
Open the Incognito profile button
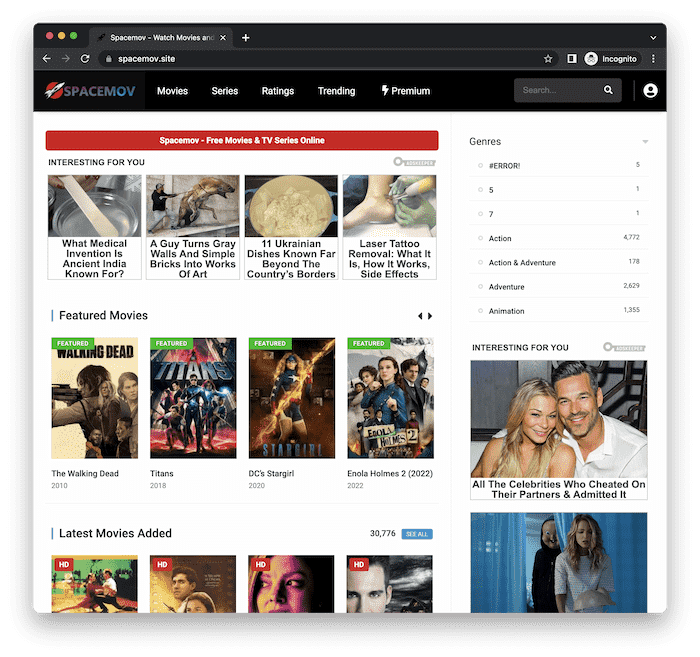[x=611, y=59]
